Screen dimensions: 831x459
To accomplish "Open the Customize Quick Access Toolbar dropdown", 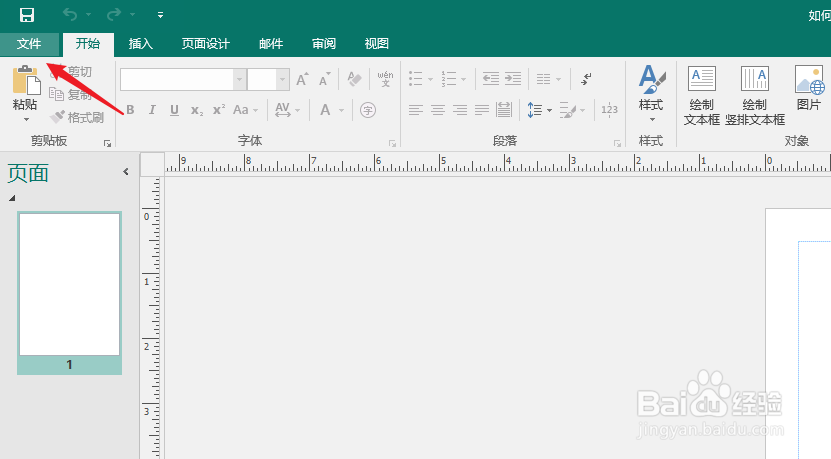I will (160, 15).
